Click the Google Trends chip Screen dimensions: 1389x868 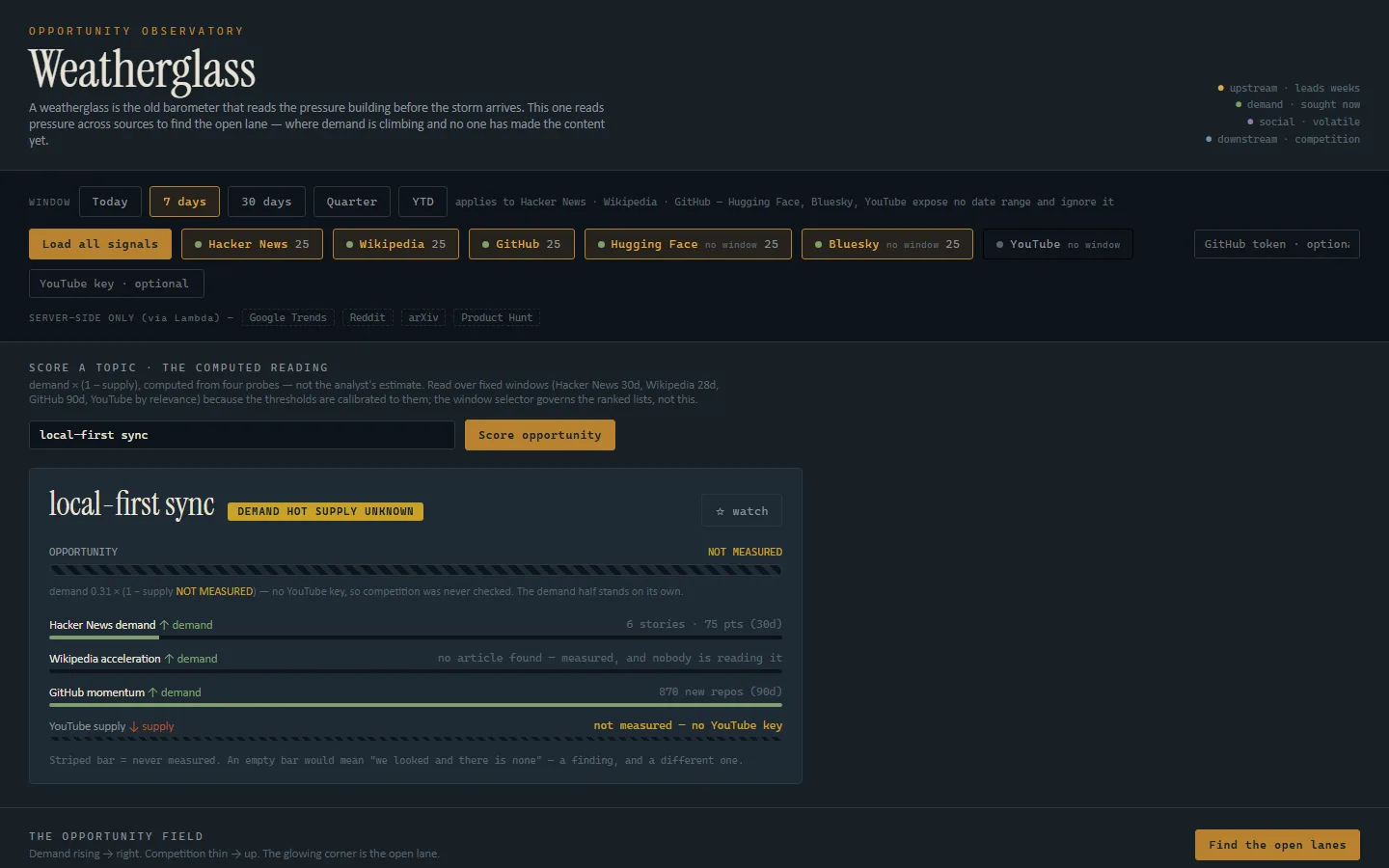287,317
